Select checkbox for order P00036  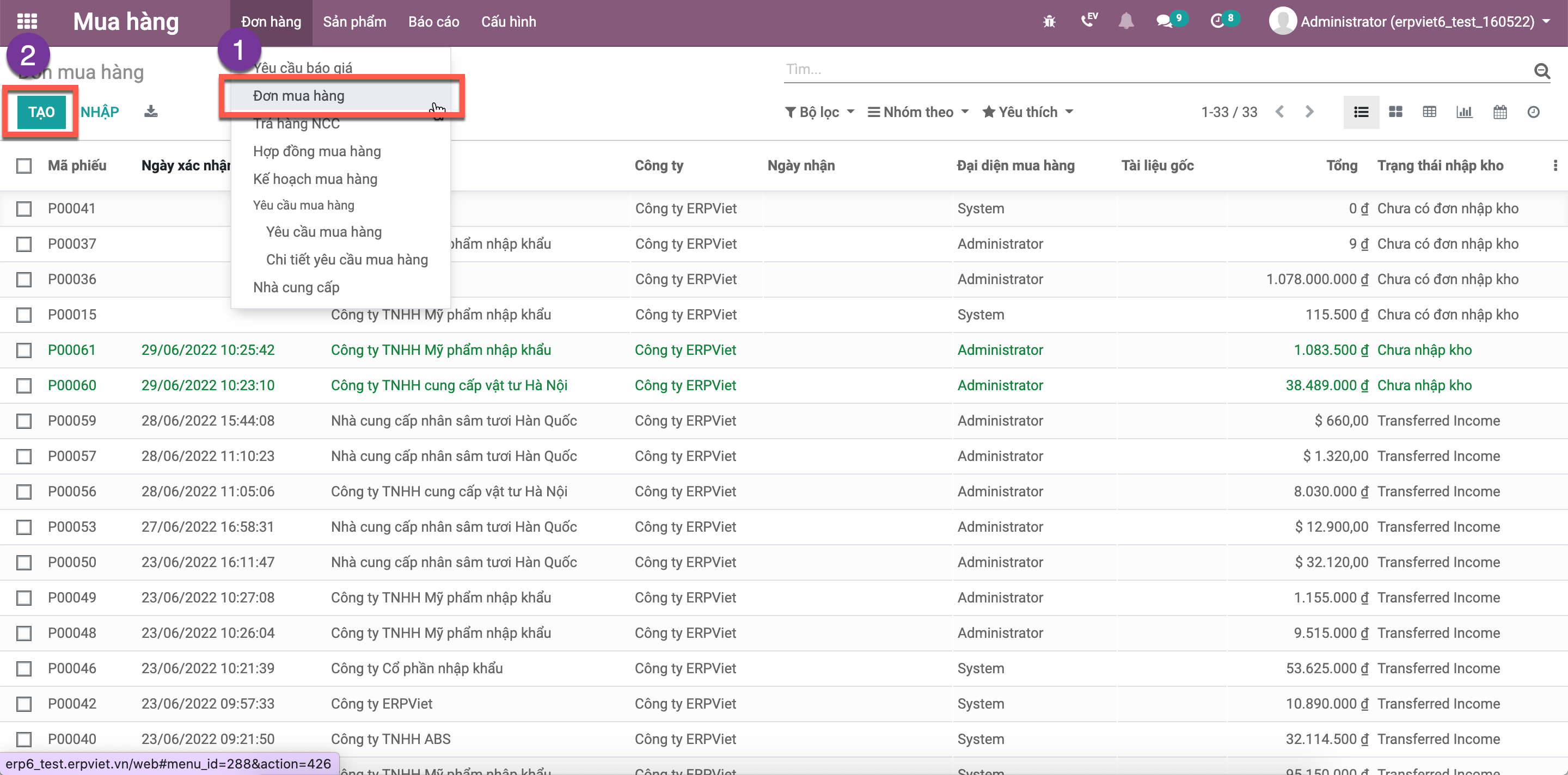(x=24, y=279)
